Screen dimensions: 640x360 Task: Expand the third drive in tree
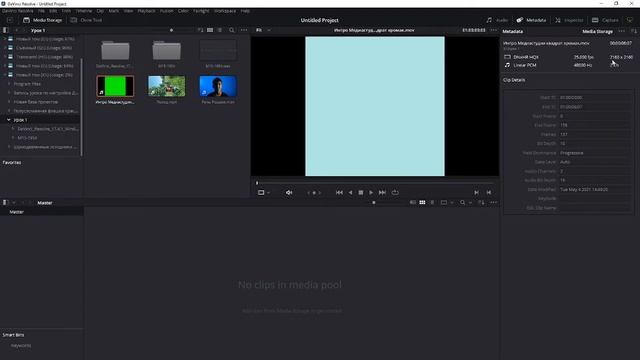point(4,57)
